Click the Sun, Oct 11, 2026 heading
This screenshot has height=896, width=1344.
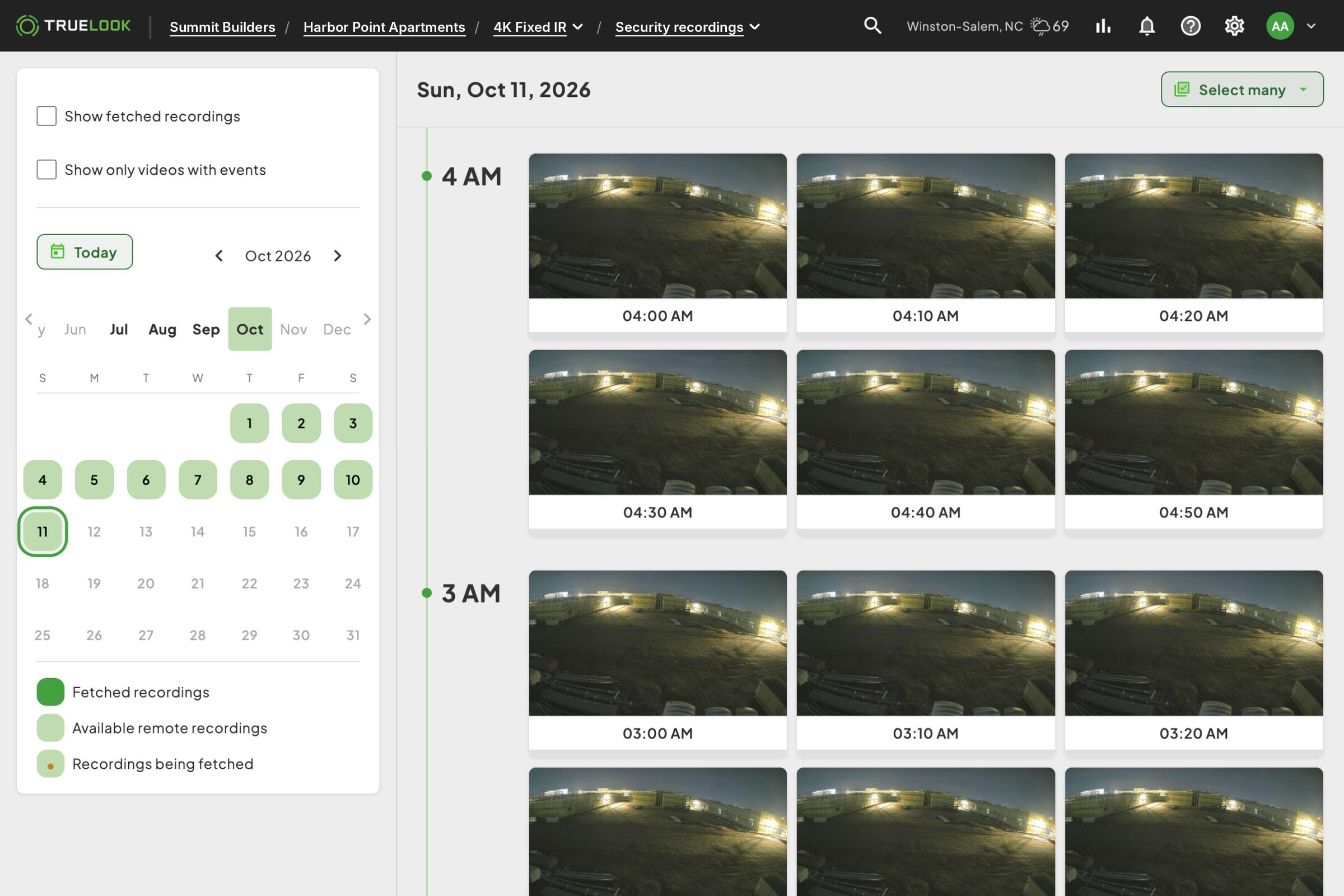(503, 90)
